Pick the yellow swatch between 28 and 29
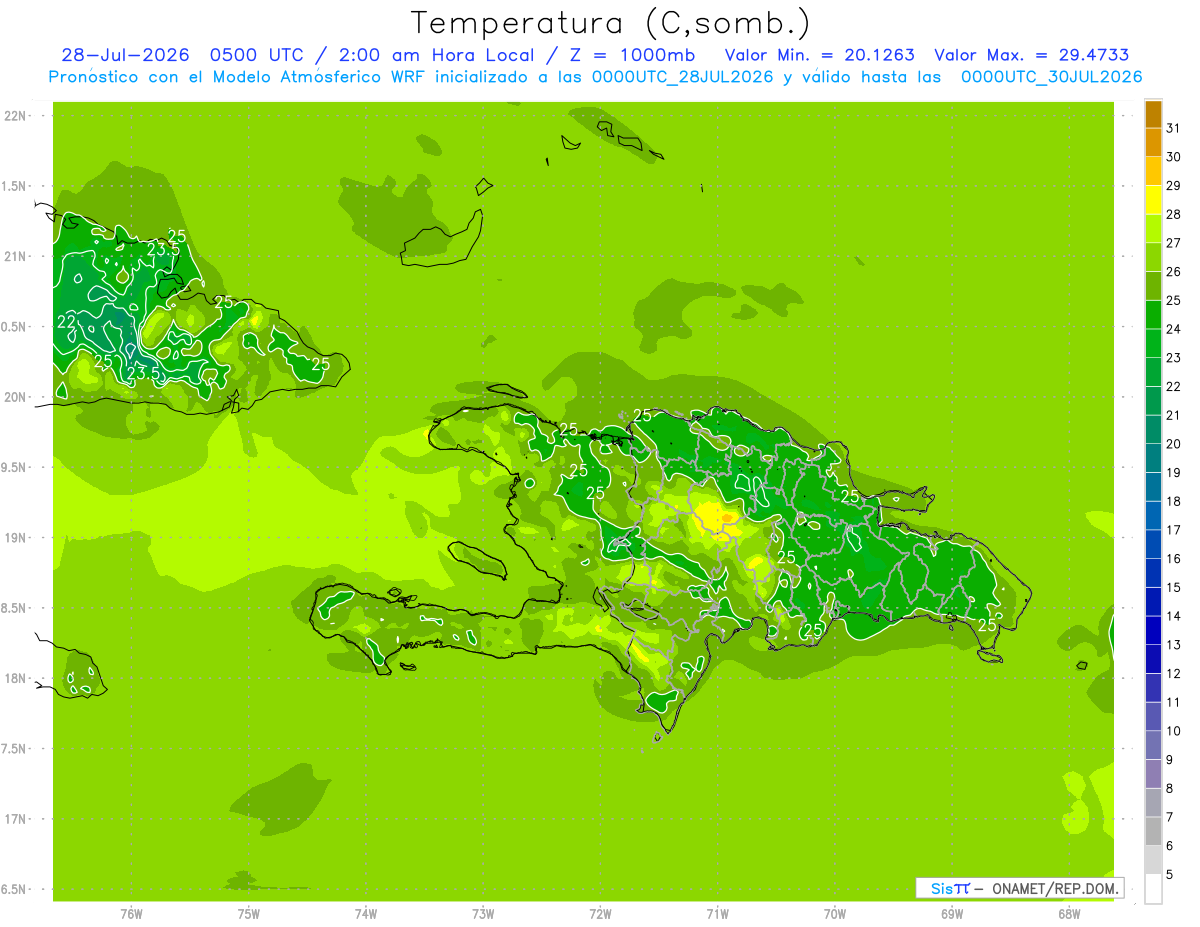The height and width of the screenshot is (927, 1200). pyautogui.click(x=1153, y=200)
